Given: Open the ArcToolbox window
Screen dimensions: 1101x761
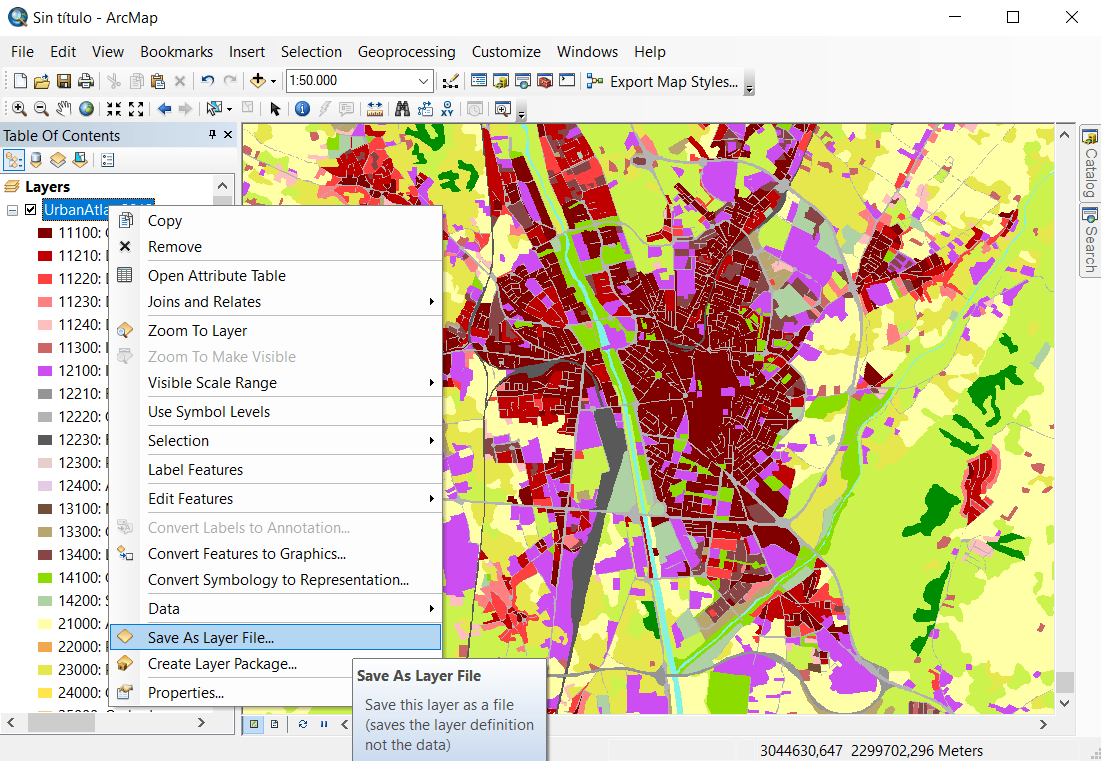Looking at the screenshot, I should (x=545, y=81).
